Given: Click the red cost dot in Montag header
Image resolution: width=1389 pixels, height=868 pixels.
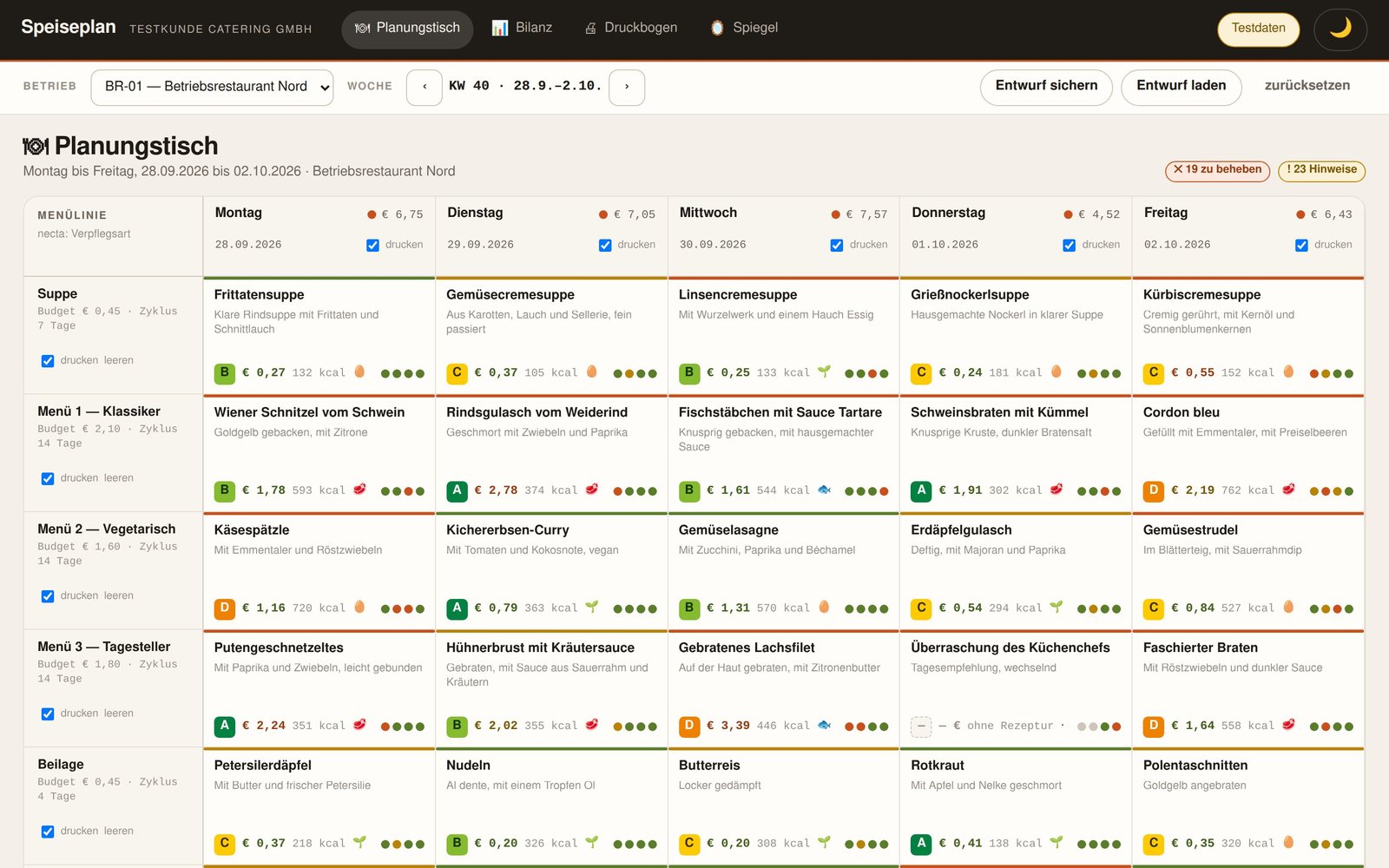Looking at the screenshot, I should (x=372, y=214).
